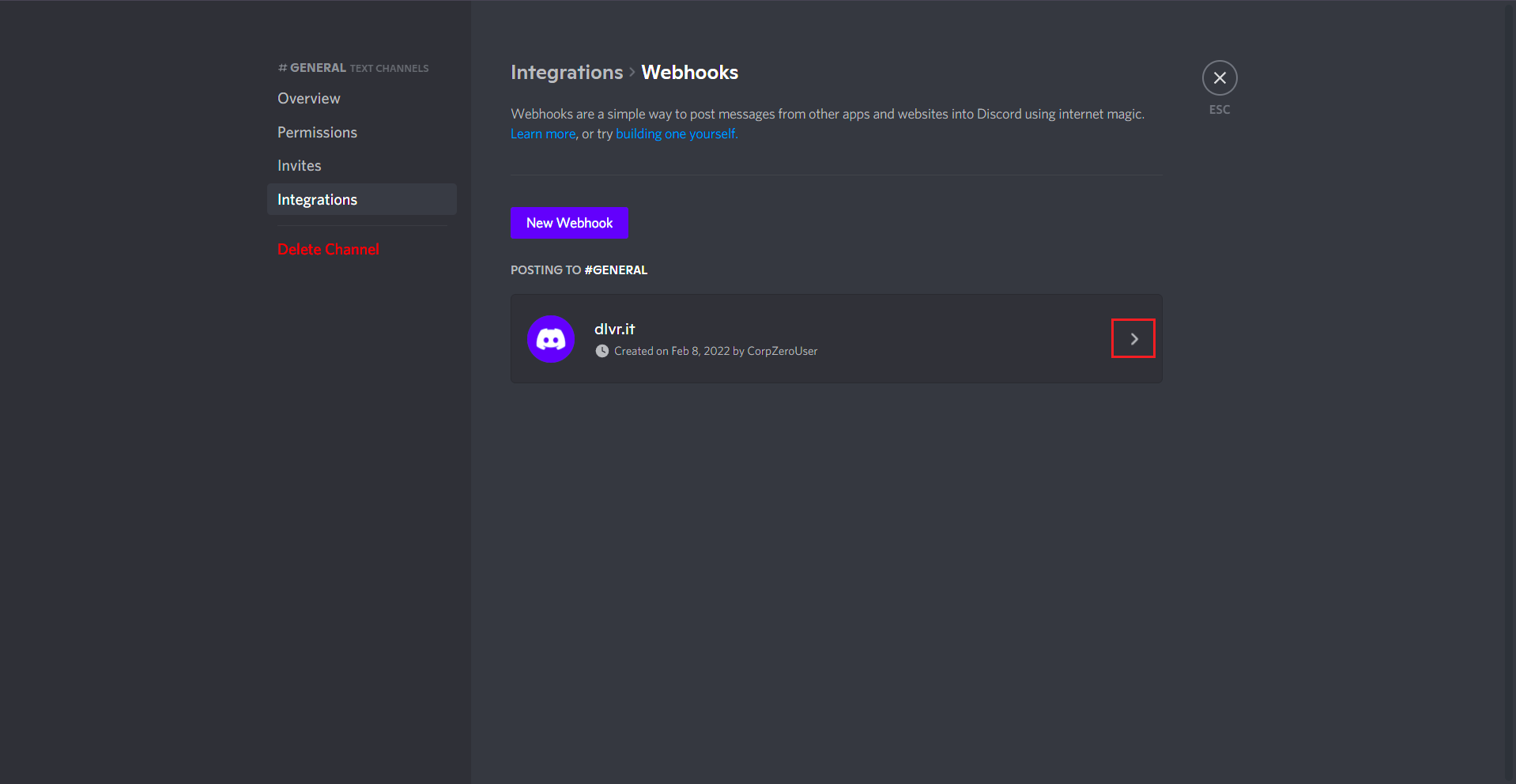1516x784 pixels.
Task: Click the dlvr.it Discord logo avatar
Action: [551, 339]
